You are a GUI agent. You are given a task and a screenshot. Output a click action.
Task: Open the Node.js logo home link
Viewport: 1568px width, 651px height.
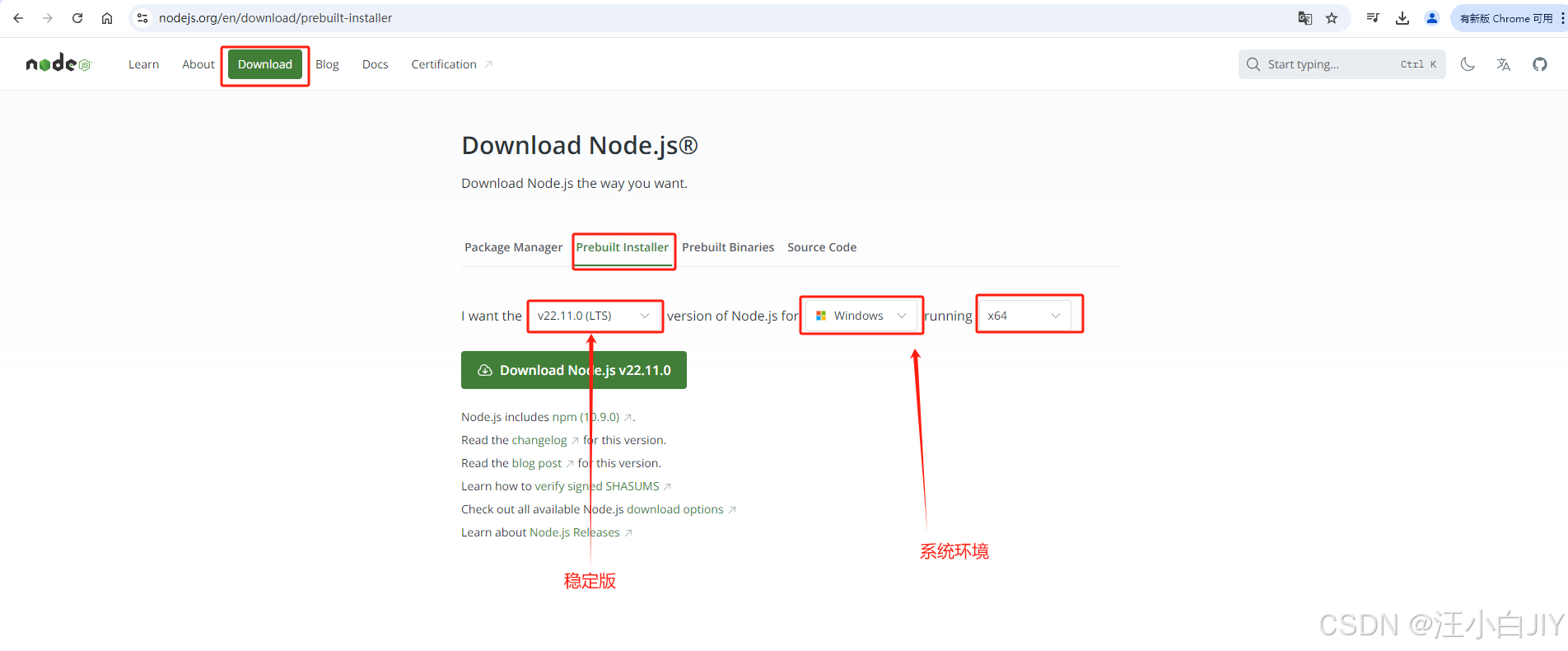point(58,63)
